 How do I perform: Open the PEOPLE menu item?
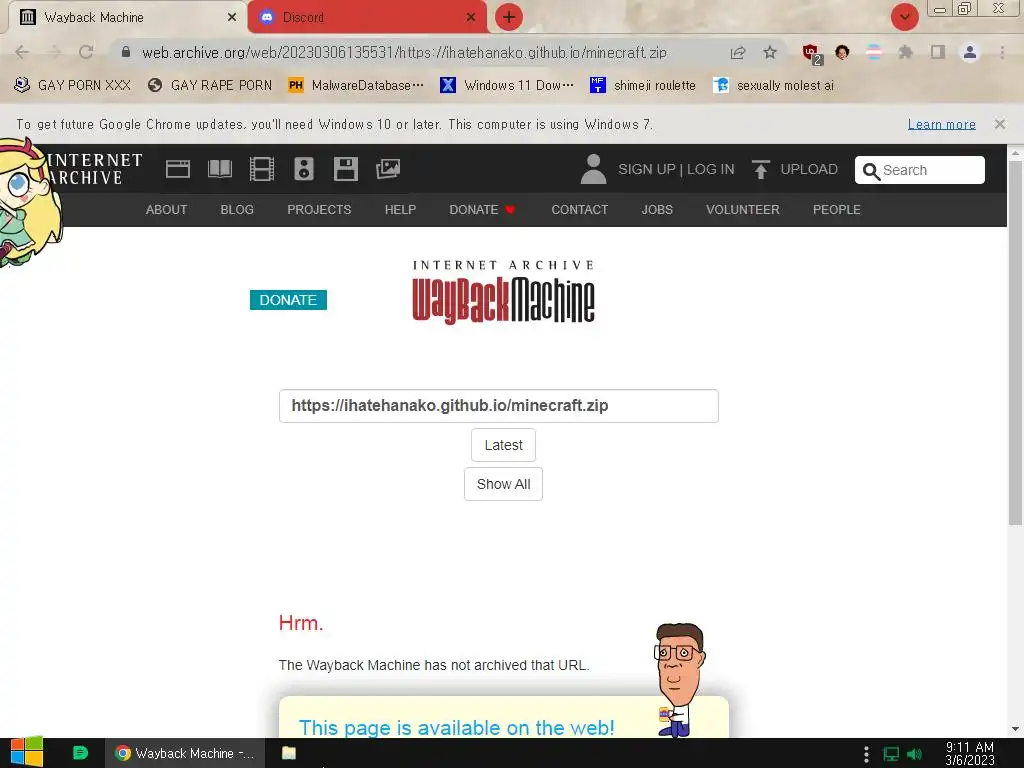coord(836,210)
